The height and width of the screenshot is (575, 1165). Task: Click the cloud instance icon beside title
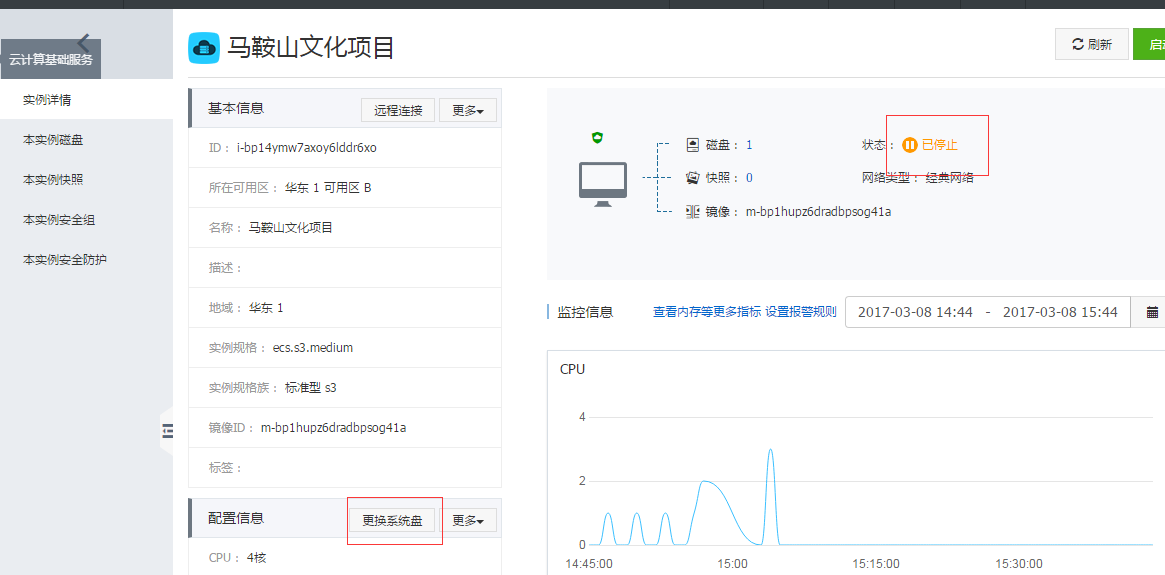204,48
